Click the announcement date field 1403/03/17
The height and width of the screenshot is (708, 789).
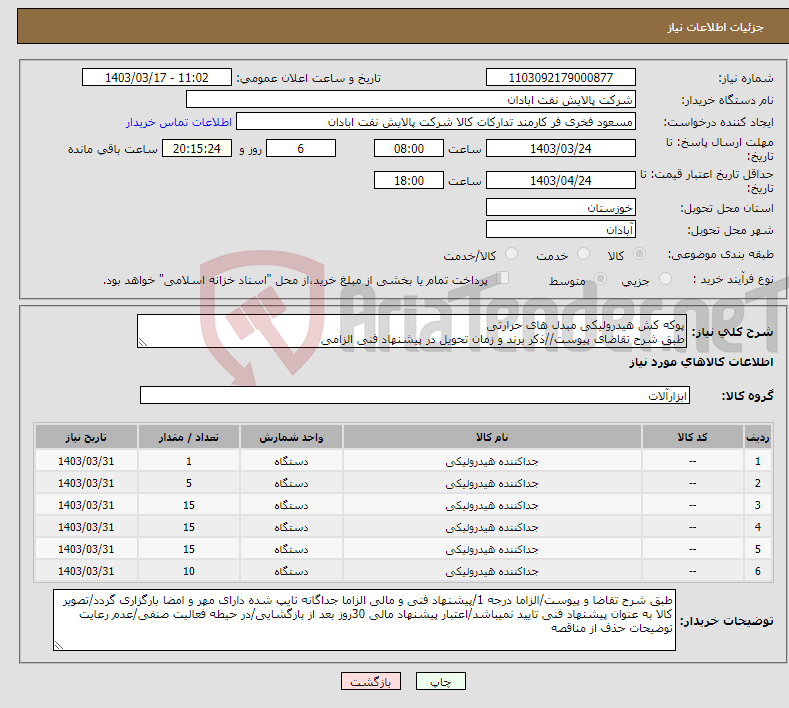(157, 77)
